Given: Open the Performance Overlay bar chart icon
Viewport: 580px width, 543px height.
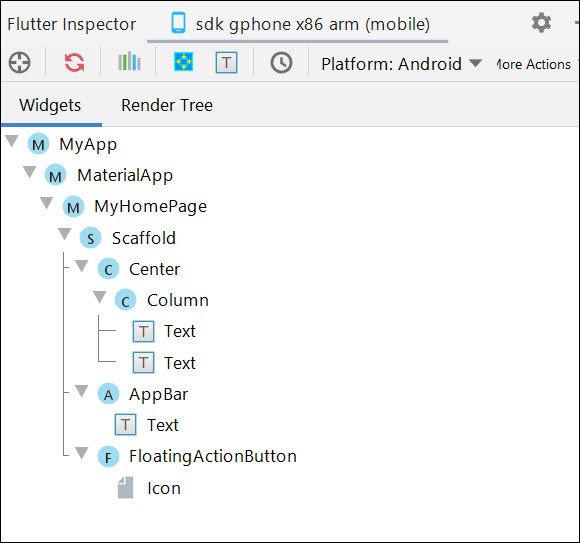Looking at the screenshot, I should coord(129,62).
